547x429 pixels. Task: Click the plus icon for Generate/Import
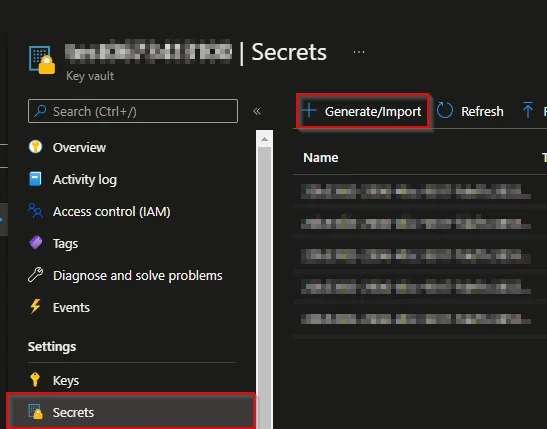click(309, 111)
